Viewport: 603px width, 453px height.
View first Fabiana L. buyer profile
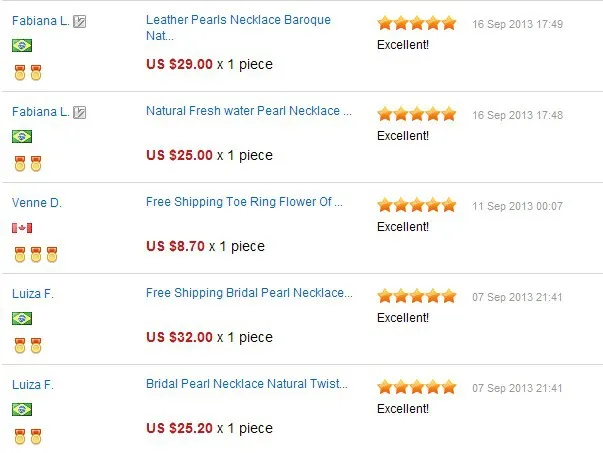pyautogui.click(x=40, y=21)
